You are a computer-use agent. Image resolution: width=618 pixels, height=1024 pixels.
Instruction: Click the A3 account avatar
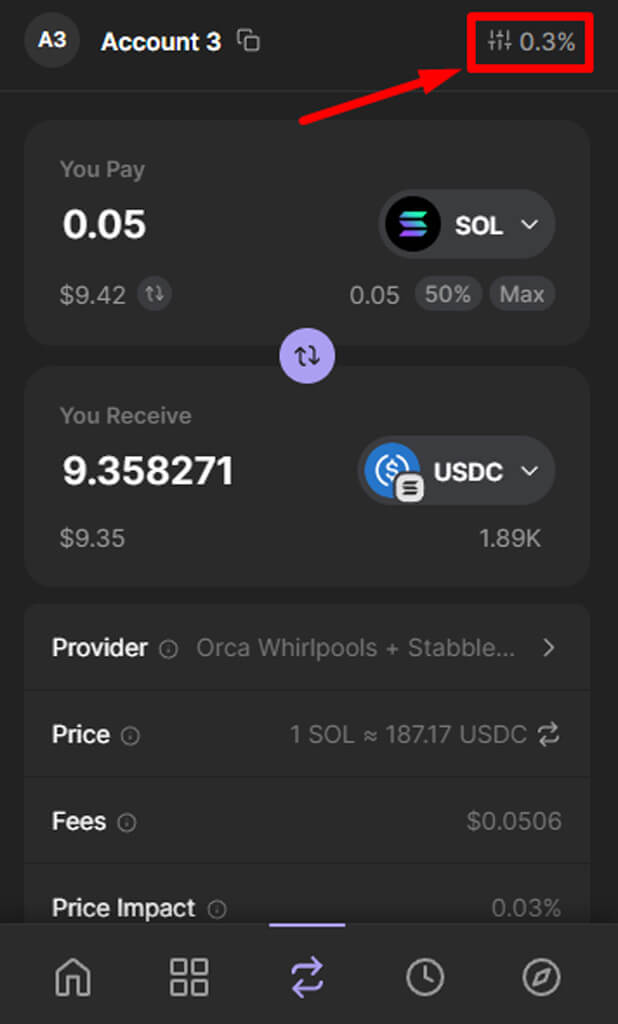pos(52,41)
